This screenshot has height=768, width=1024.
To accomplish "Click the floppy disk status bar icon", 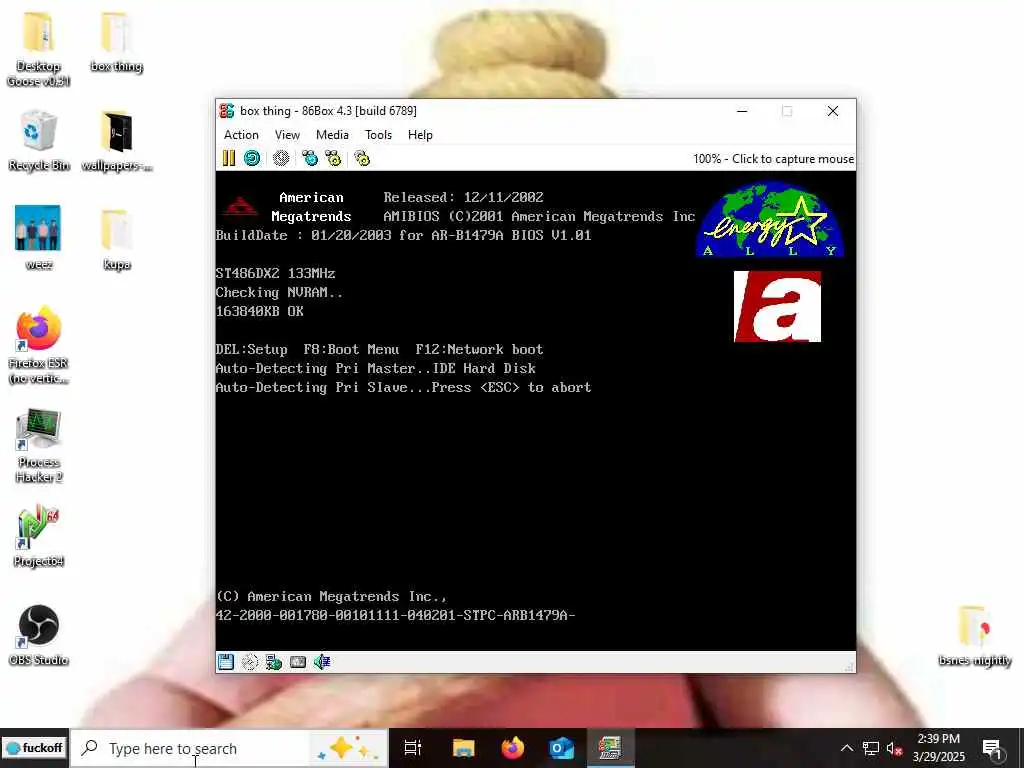I will pos(226,662).
